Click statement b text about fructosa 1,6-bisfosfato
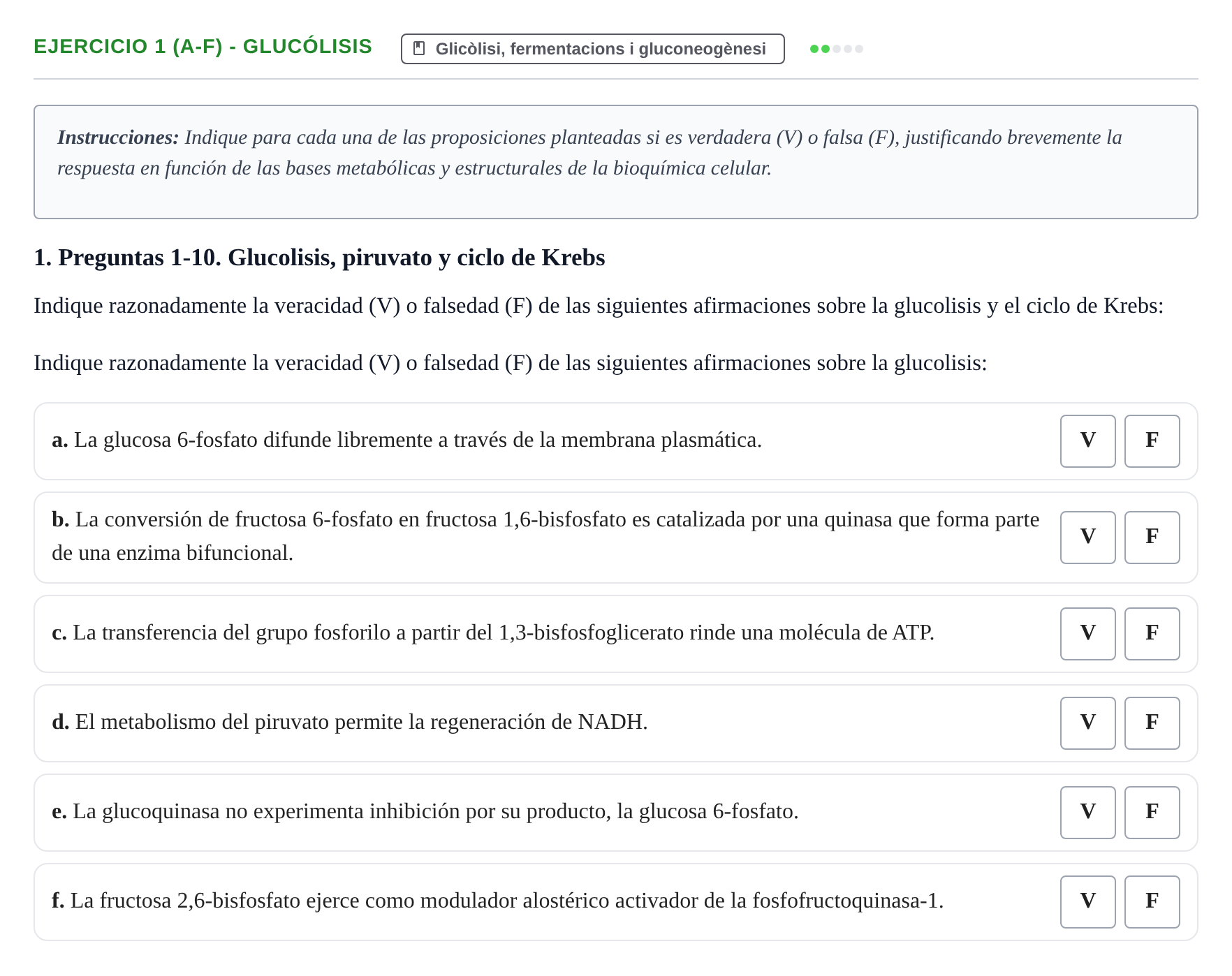1232x976 pixels. pyautogui.click(x=545, y=537)
